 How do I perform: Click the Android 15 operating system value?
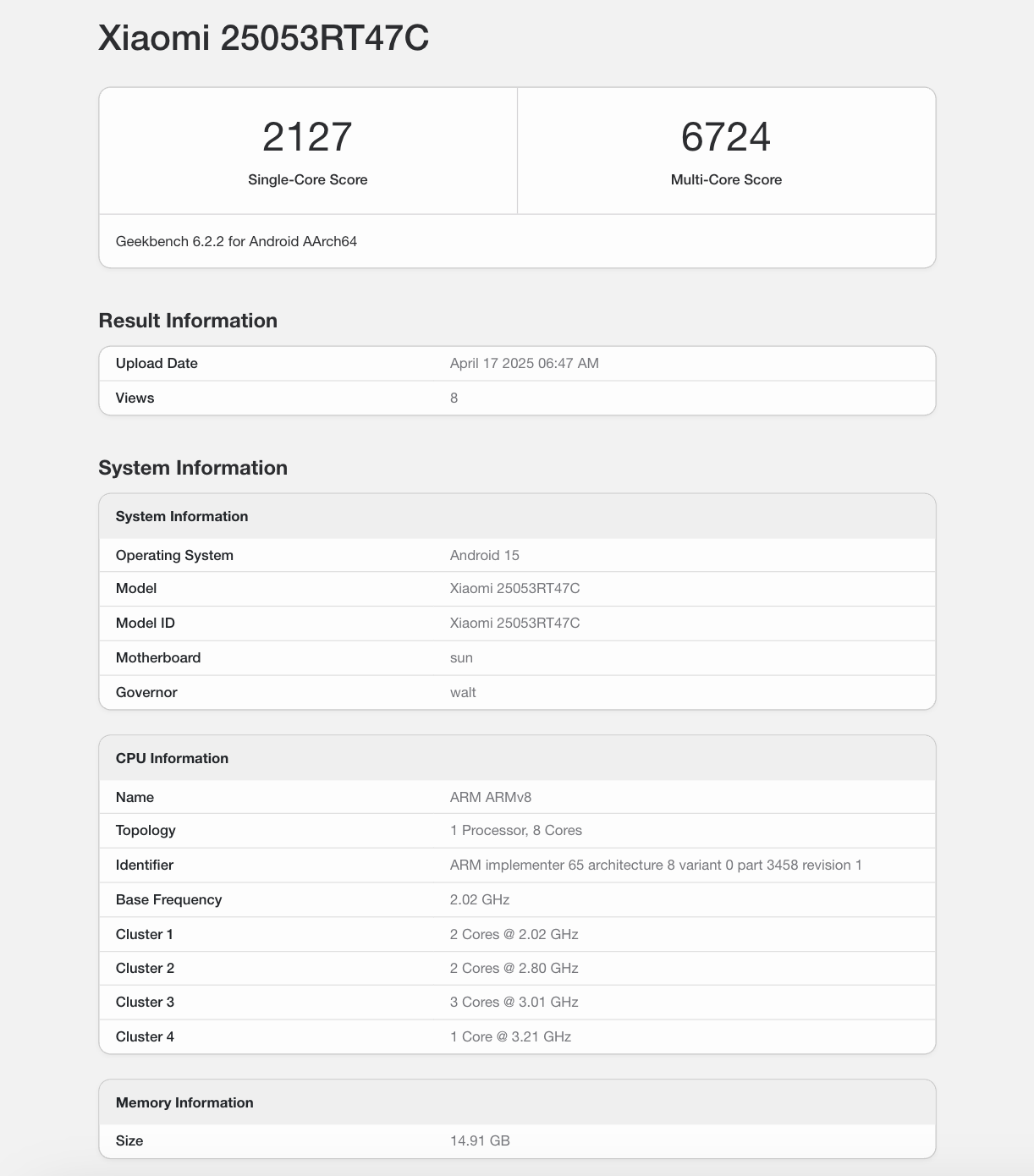pos(484,555)
